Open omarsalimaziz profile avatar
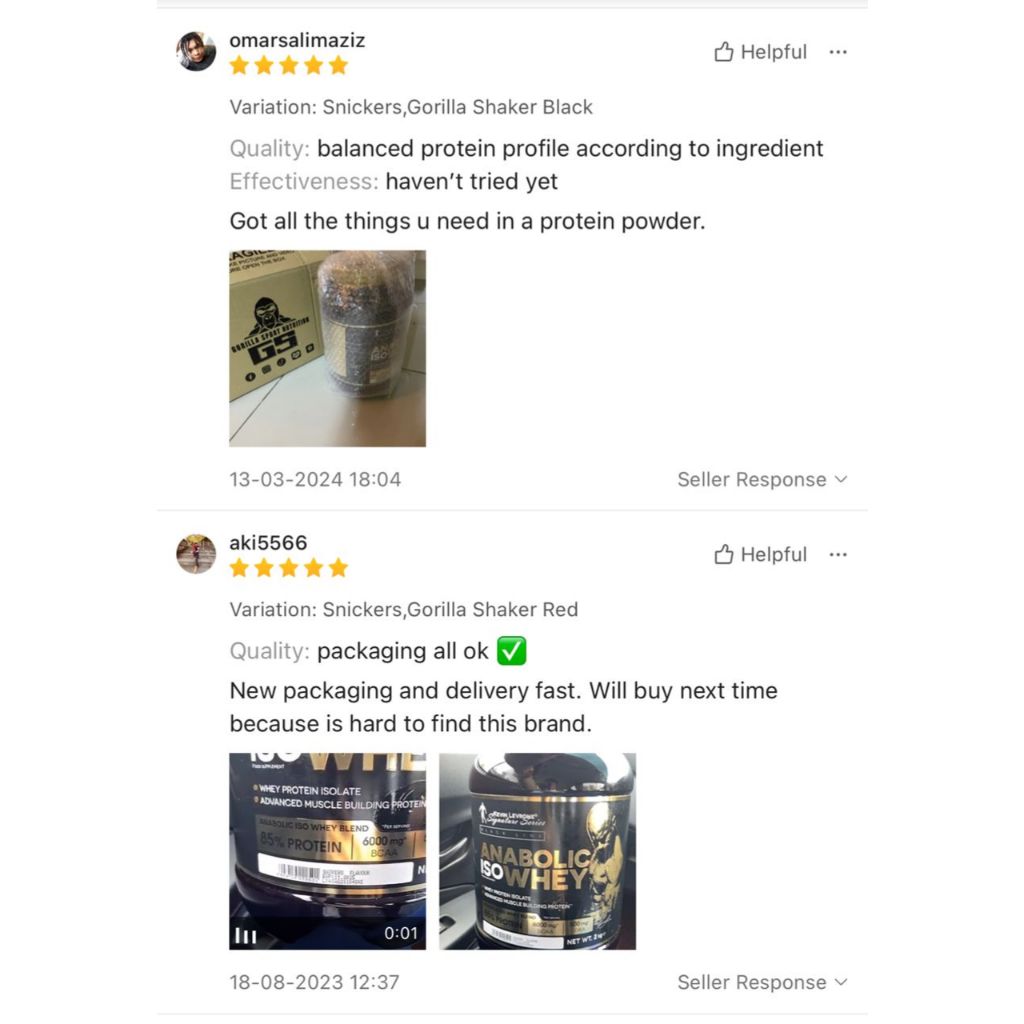The height and width of the screenshot is (1024, 1024). coord(196,51)
